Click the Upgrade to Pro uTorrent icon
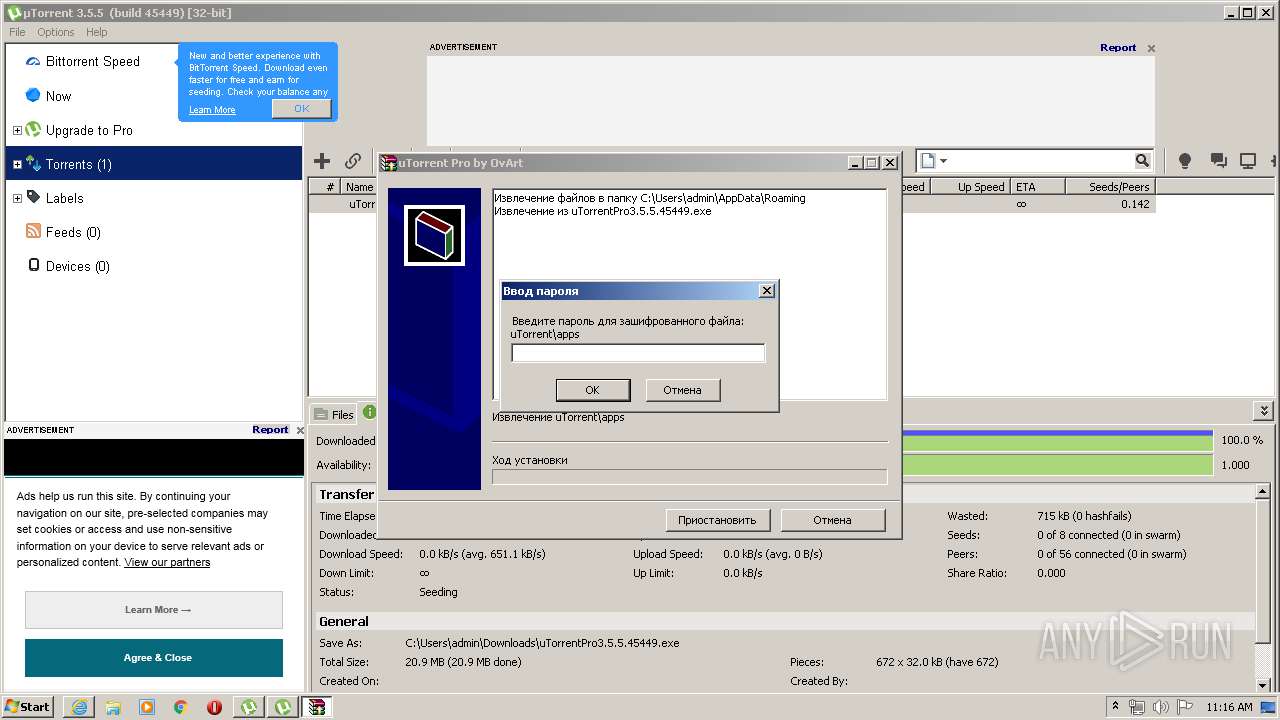The width and height of the screenshot is (1280, 720). tap(33, 130)
